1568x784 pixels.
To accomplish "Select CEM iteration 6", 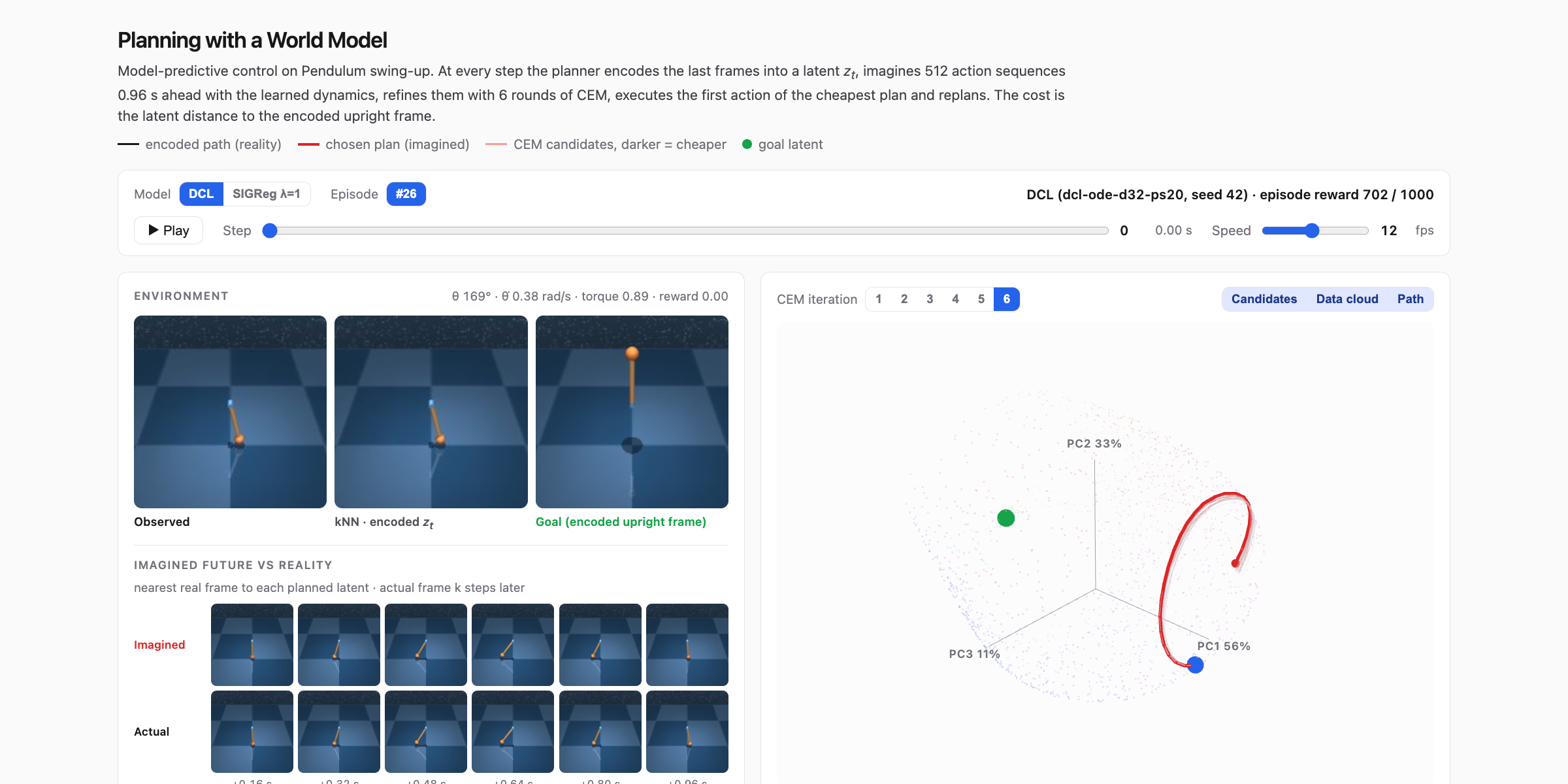I will coord(1007,299).
